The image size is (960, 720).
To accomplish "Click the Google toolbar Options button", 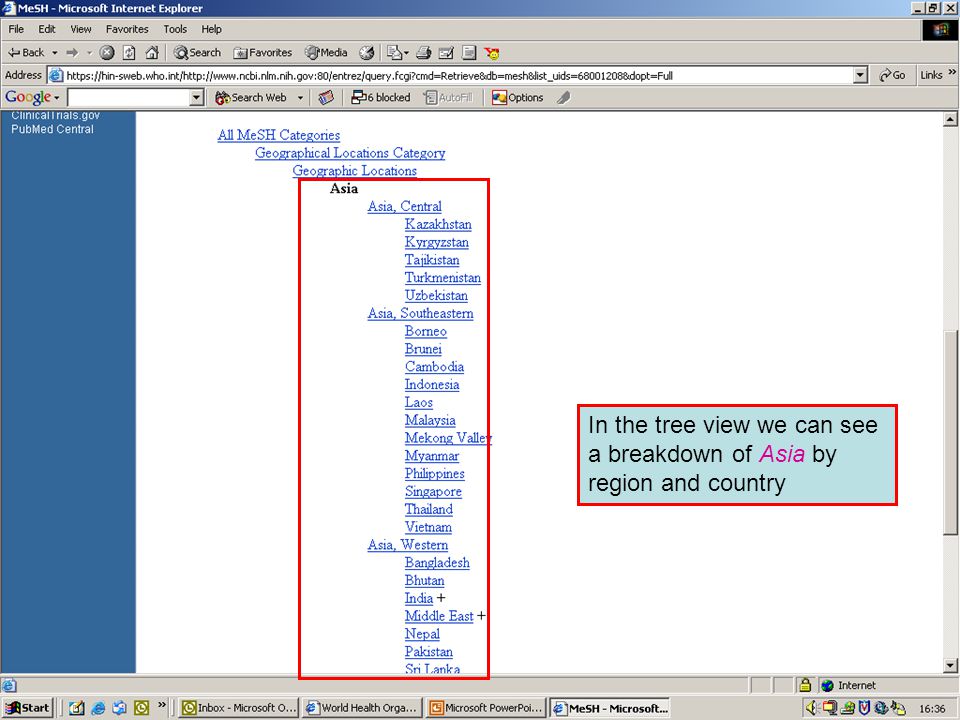I will pyautogui.click(x=518, y=97).
